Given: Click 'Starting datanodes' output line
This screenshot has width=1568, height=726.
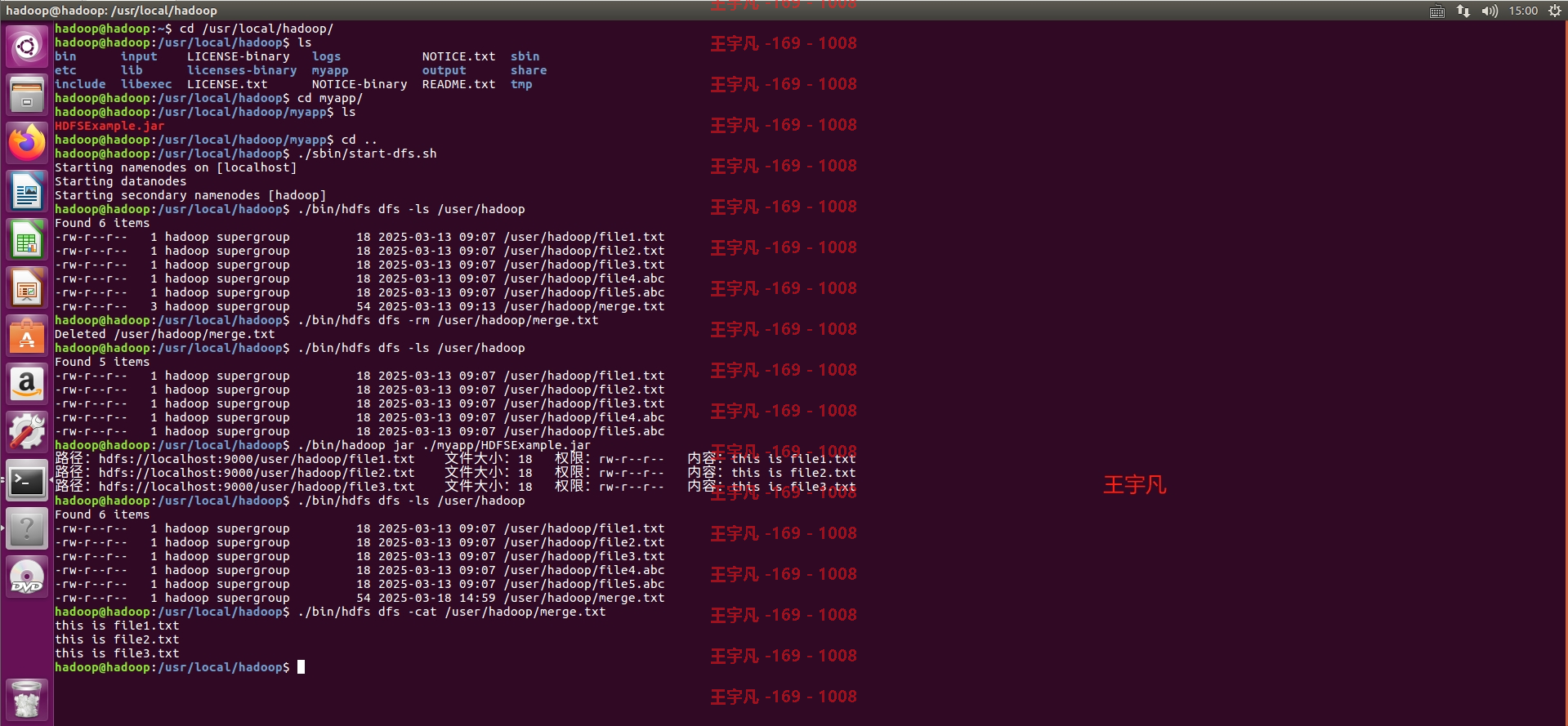Looking at the screenshot, I should coord(120,181).
